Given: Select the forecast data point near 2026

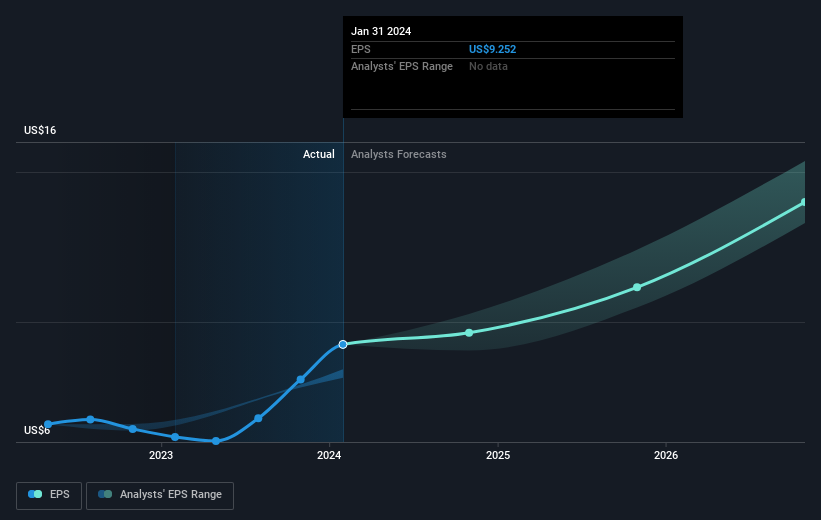Looking at the screenshot, I should click(637, 287).
